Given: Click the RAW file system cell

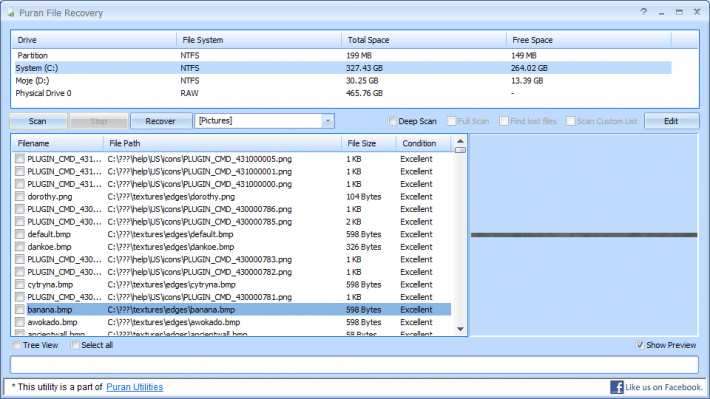Looking at the screenshot, I should (189, 93).
